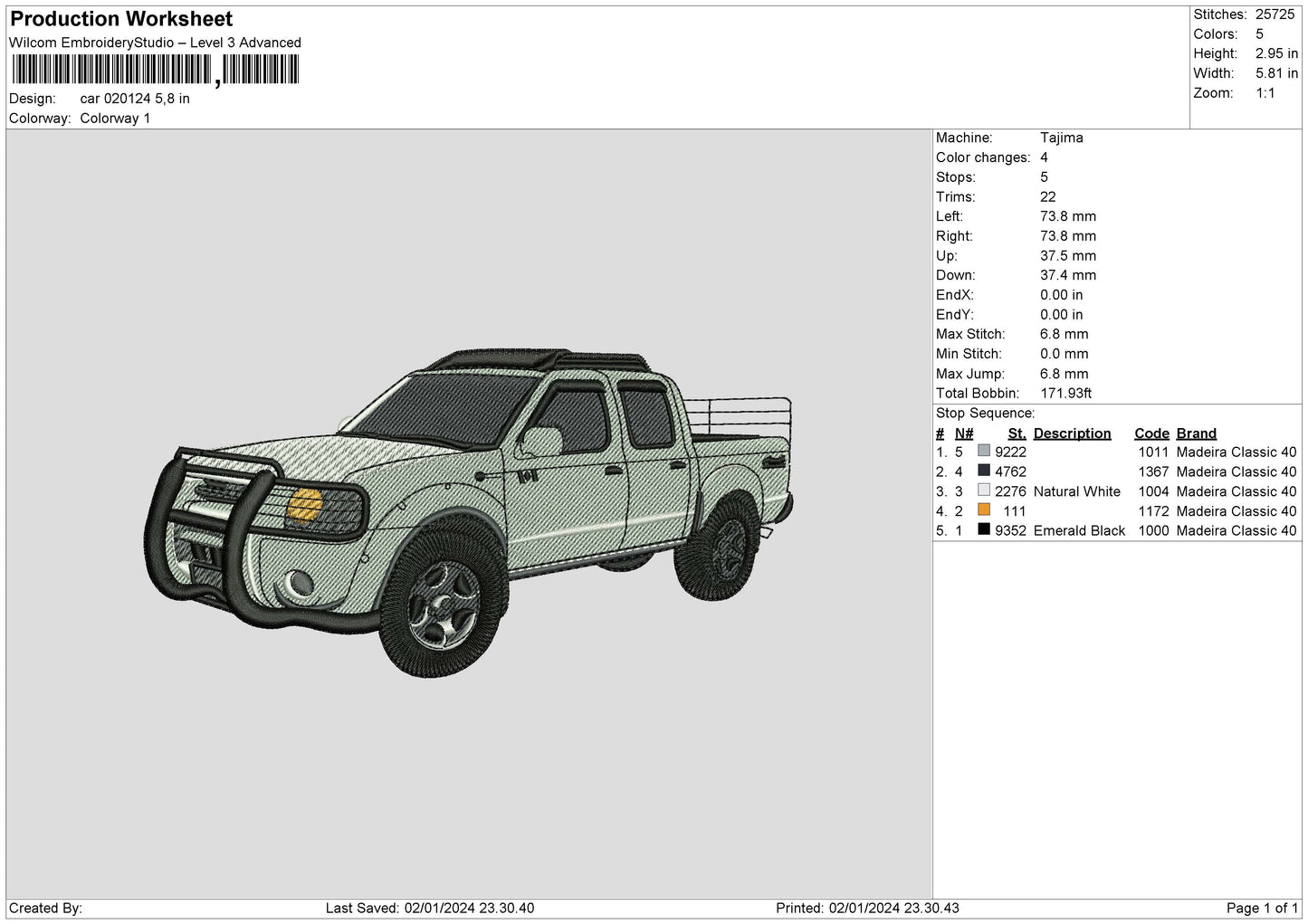This screenshot has height=924, width=1308.
Task: Click the Machine value 'Tajima'
Action: tap(1061, 138)
